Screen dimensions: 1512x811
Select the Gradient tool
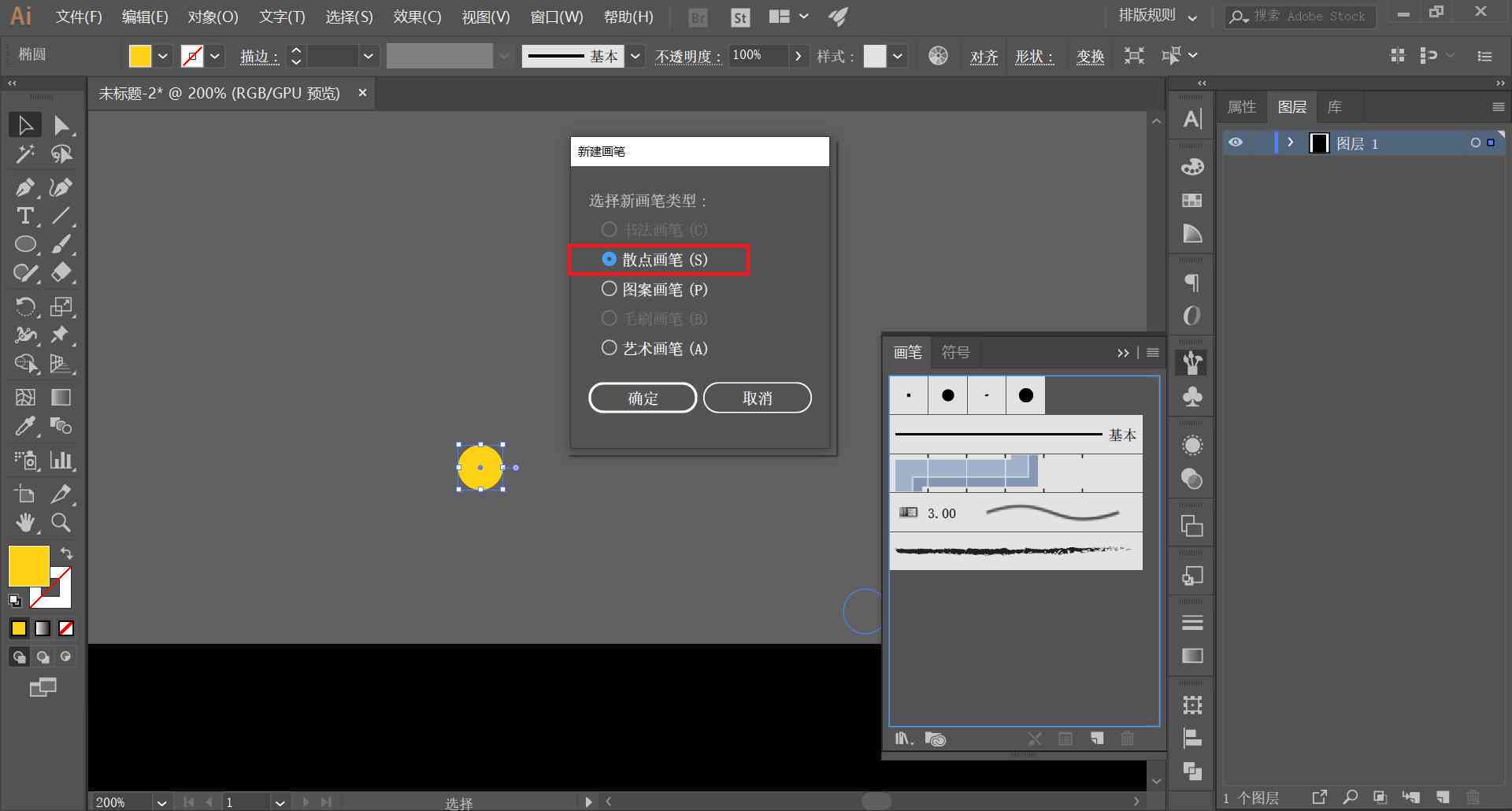pos(61,397)
